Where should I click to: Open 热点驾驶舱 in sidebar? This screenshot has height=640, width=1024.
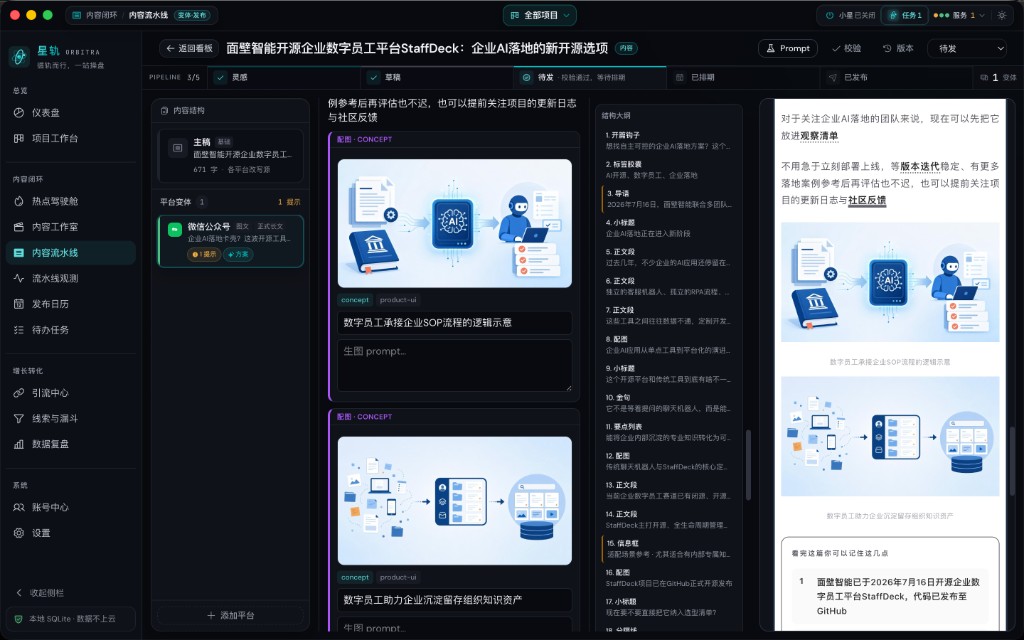[71, 201]
